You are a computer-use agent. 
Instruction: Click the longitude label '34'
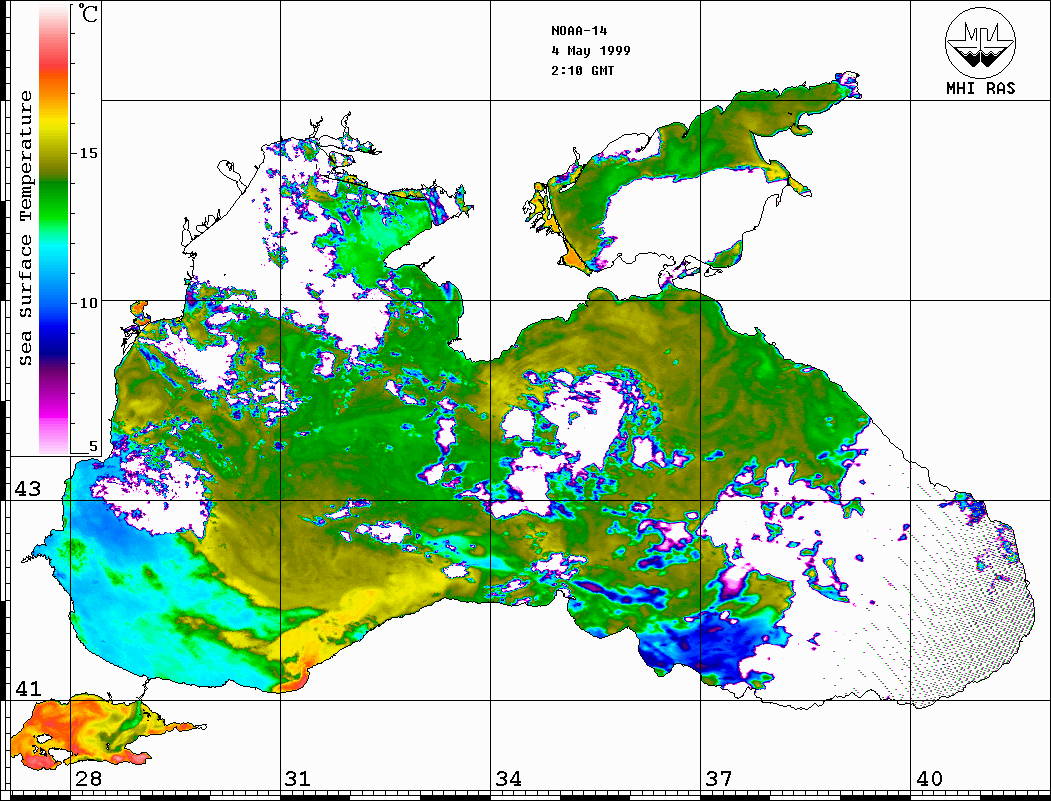[509, 779]
